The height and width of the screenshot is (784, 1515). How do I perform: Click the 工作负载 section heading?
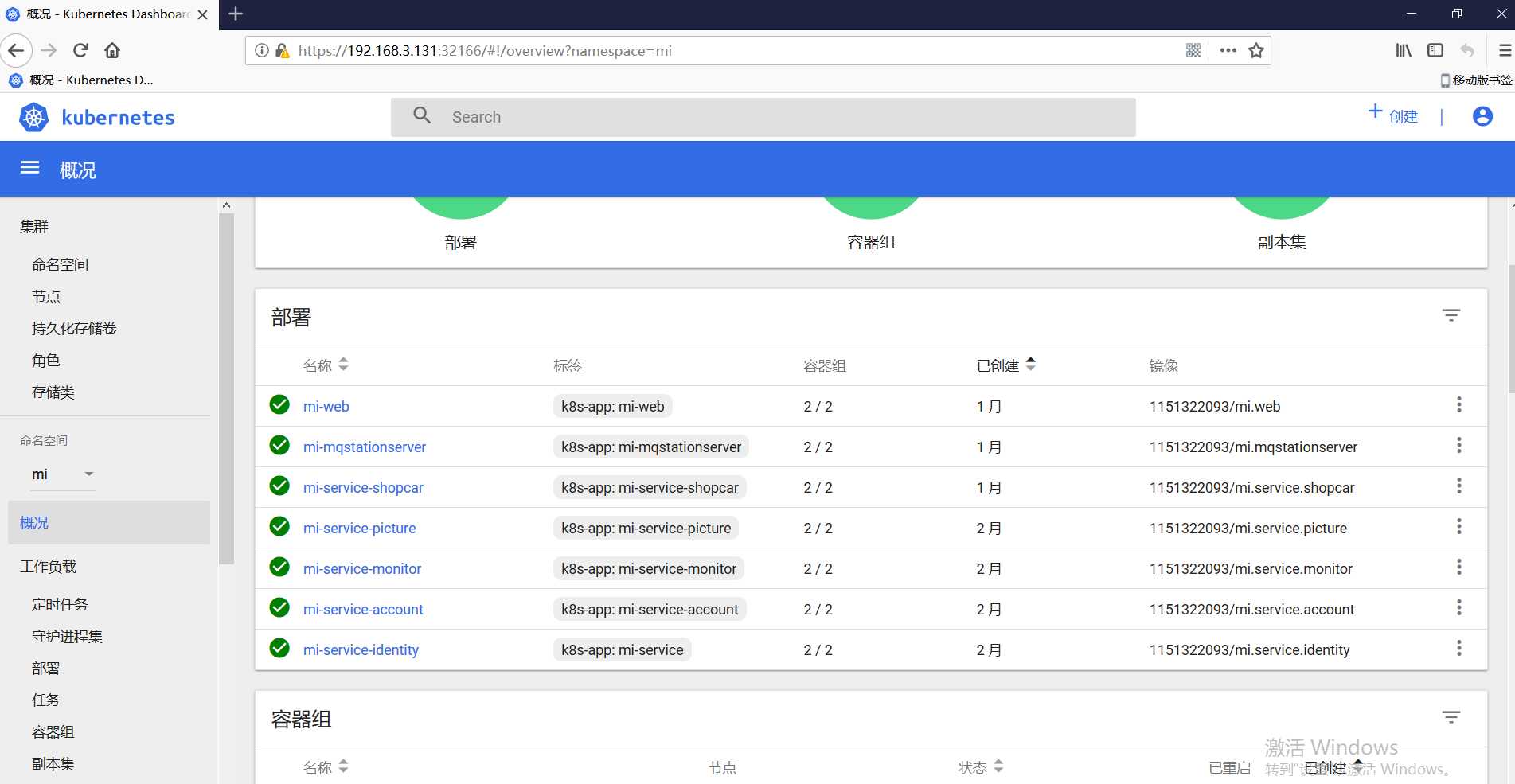48,567
